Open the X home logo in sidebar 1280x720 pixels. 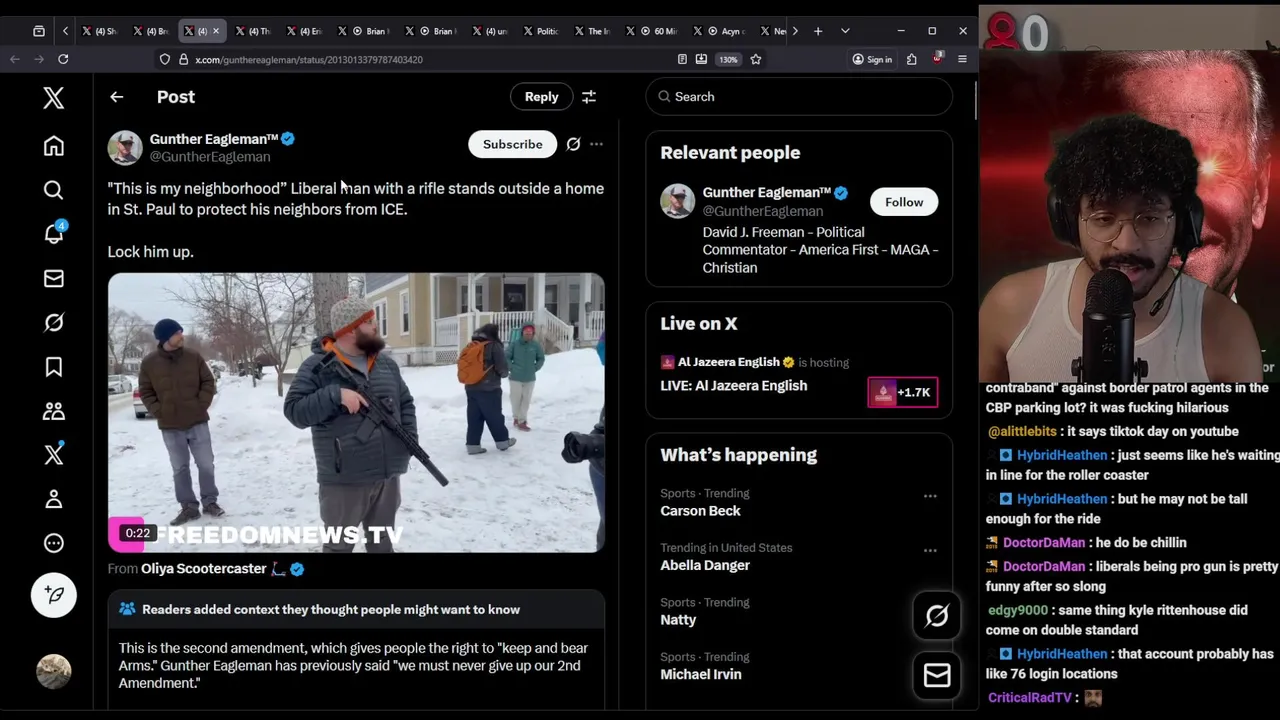tap(54, 98)
